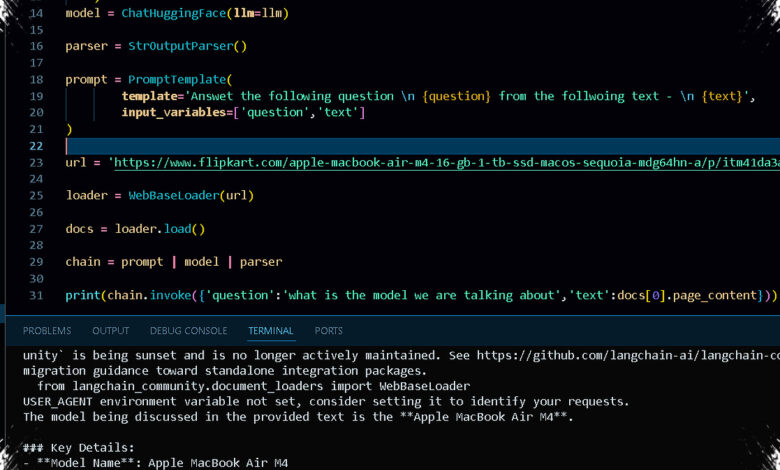Place cursor on ChatHuggingFace in line 14

point(174,13)
